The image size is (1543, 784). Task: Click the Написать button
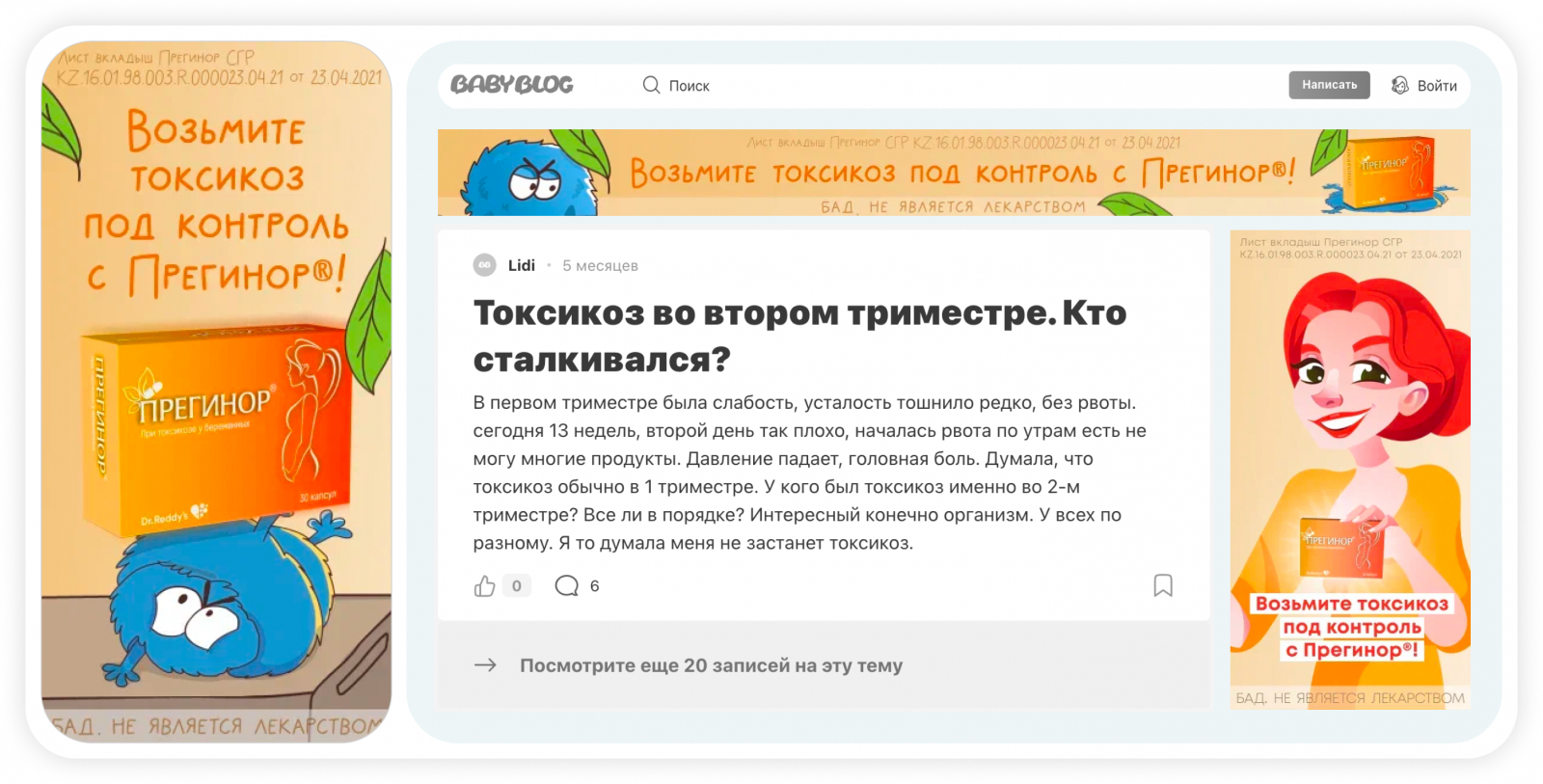pyautogui.click(x=1329, y=85)
